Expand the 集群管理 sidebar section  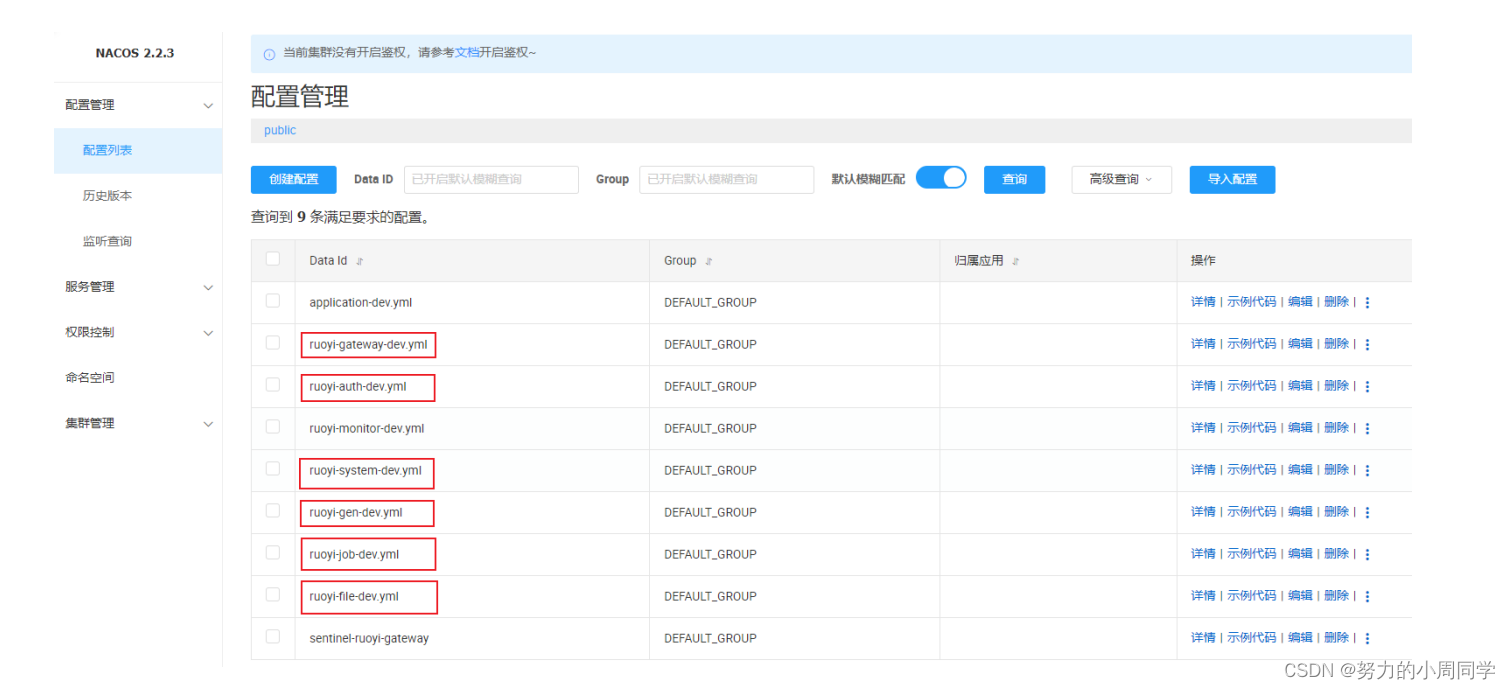click(208, 424)
